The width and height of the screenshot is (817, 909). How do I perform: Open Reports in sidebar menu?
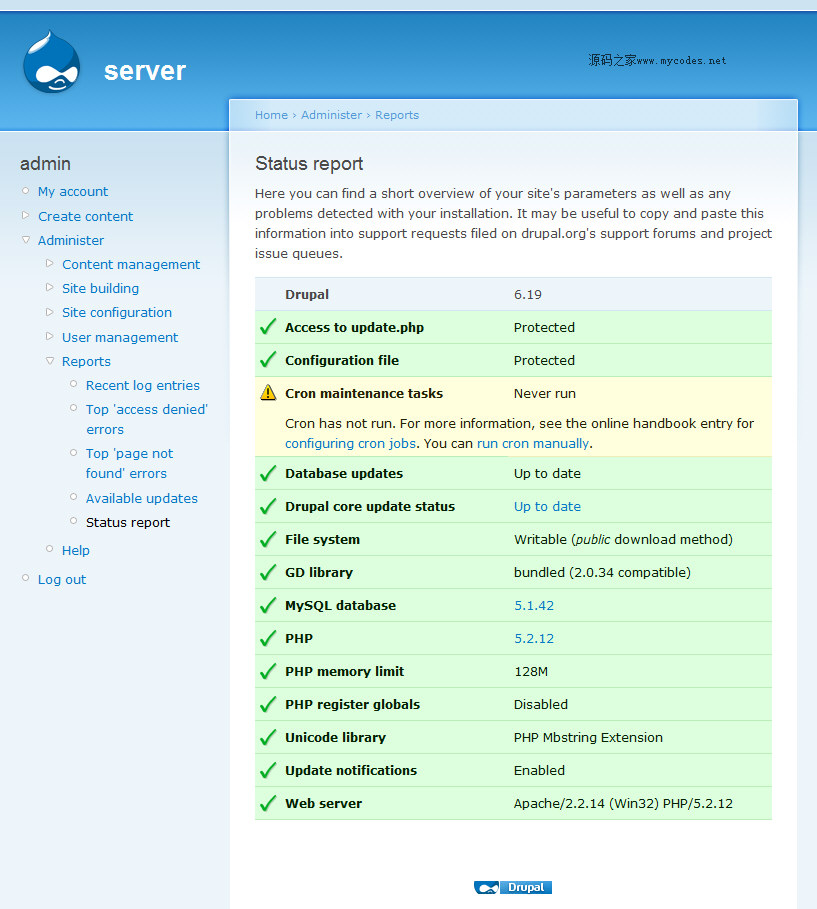(86, 361)
